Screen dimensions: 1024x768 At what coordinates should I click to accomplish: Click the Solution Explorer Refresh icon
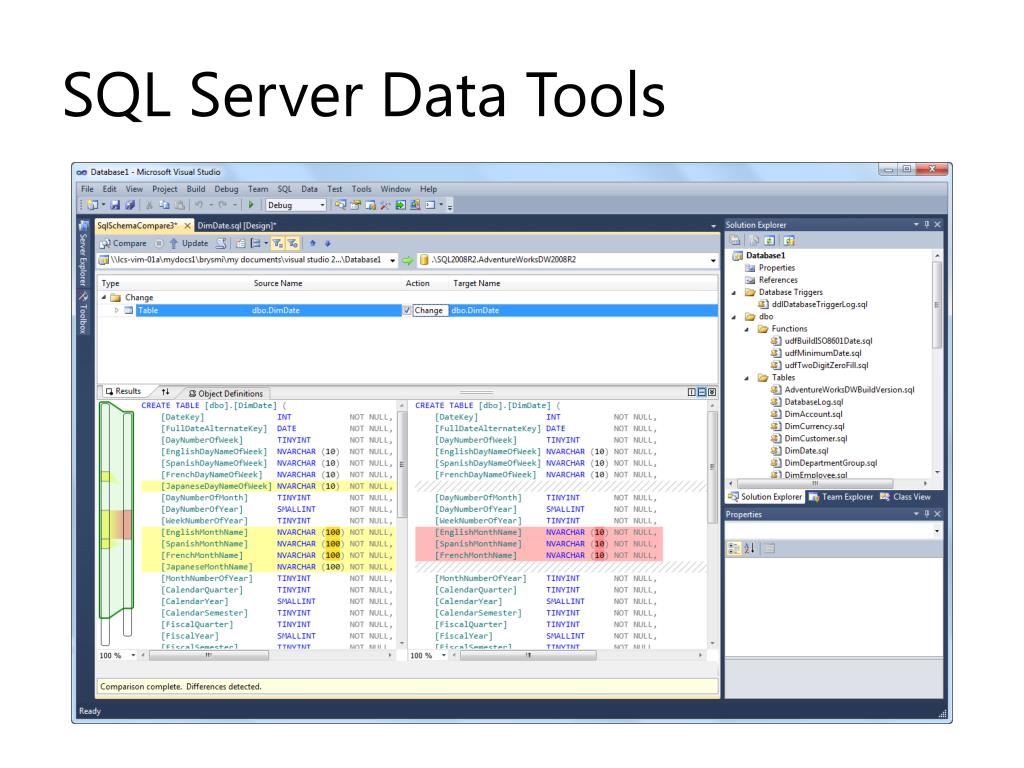(x=770, y=240)
